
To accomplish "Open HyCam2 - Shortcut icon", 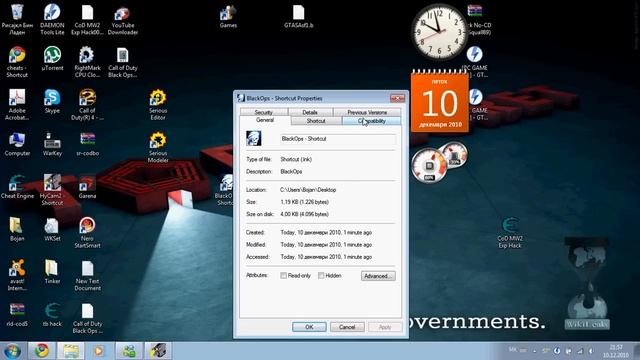I will [52, 189].
